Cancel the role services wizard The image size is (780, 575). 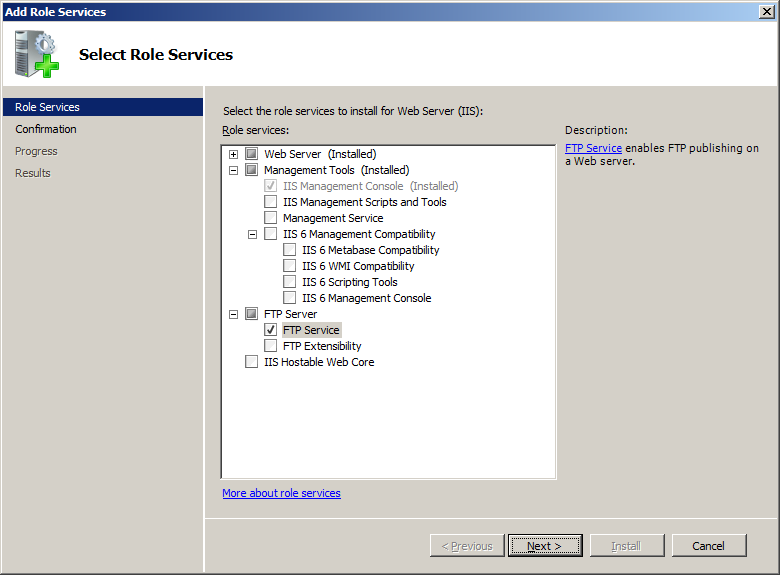pos(708,546)
